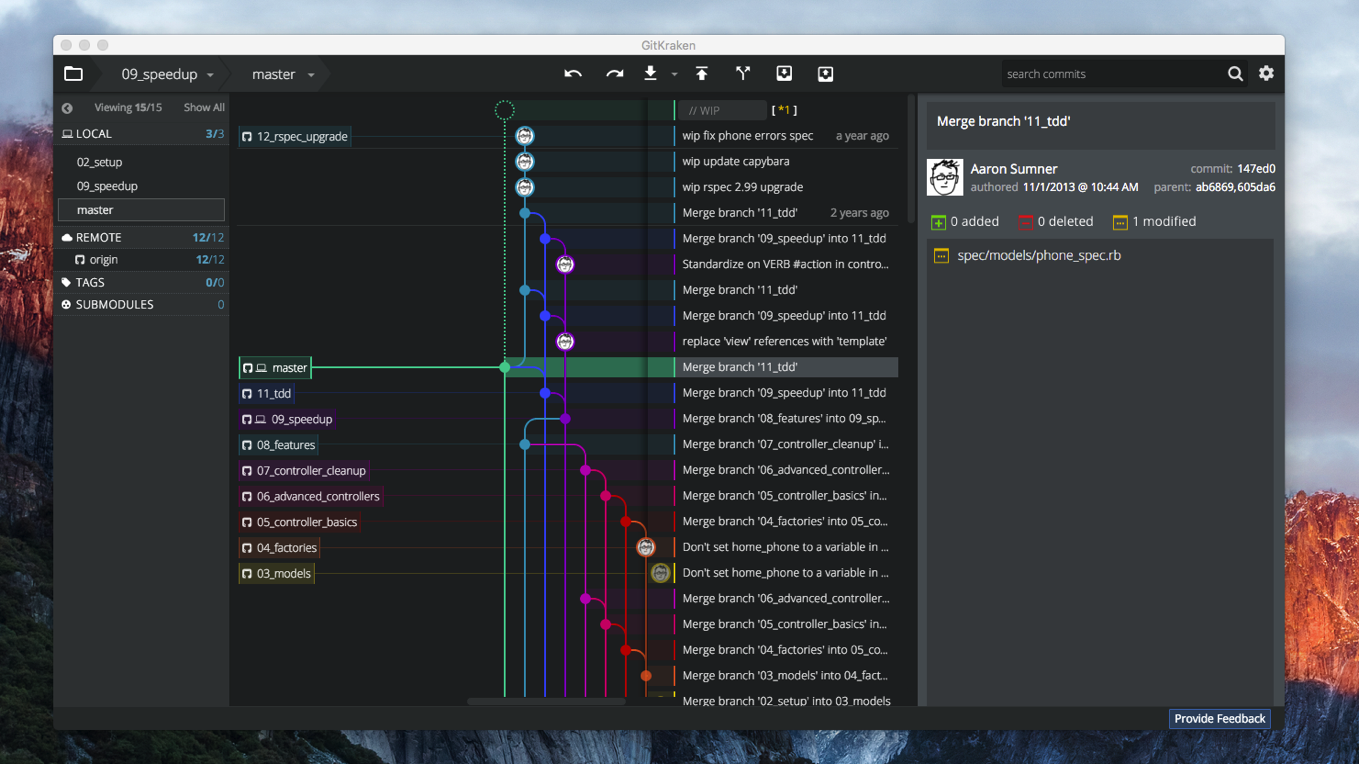Click the origin remote GitHub icon

point(80,260)
